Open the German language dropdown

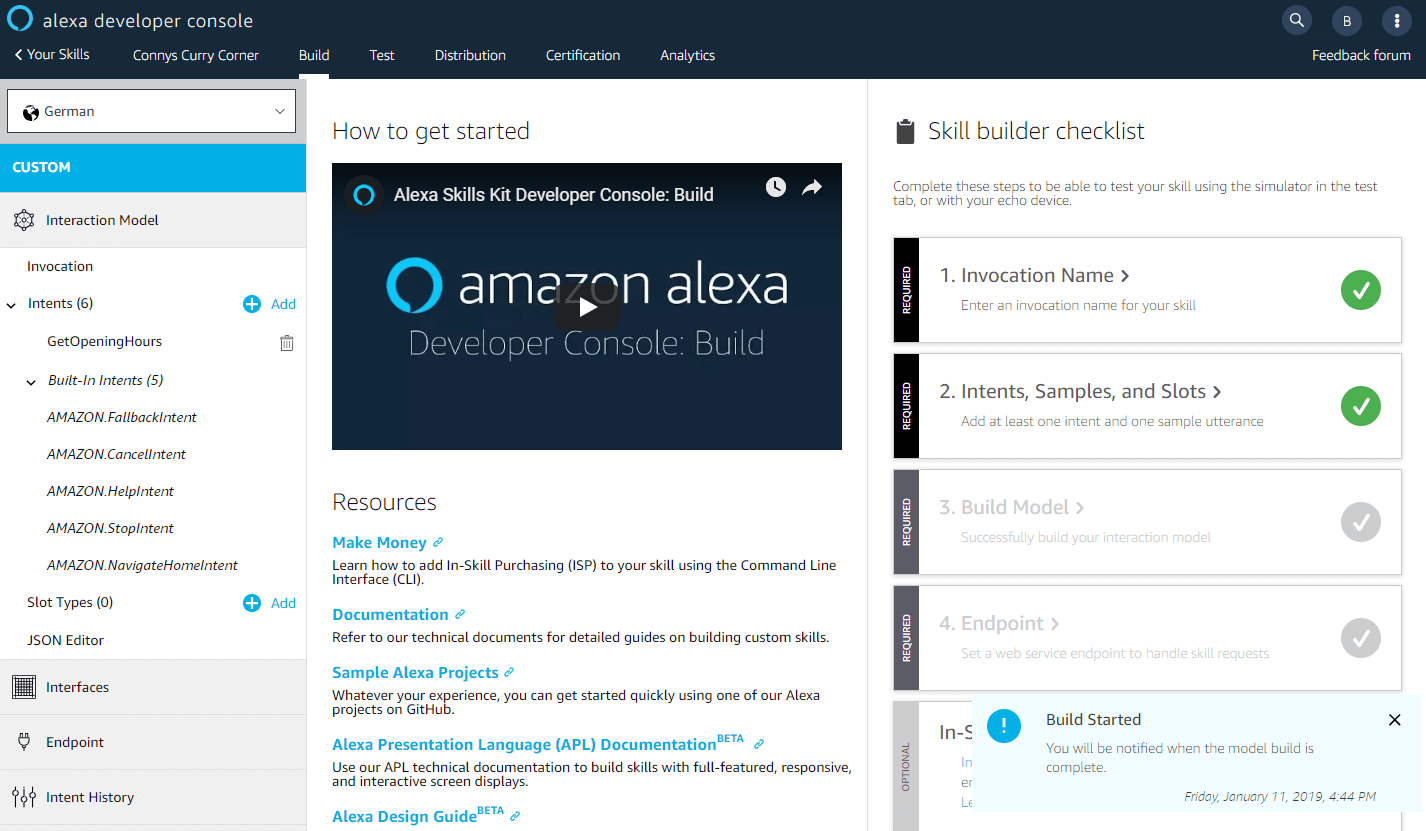(152, 111)
